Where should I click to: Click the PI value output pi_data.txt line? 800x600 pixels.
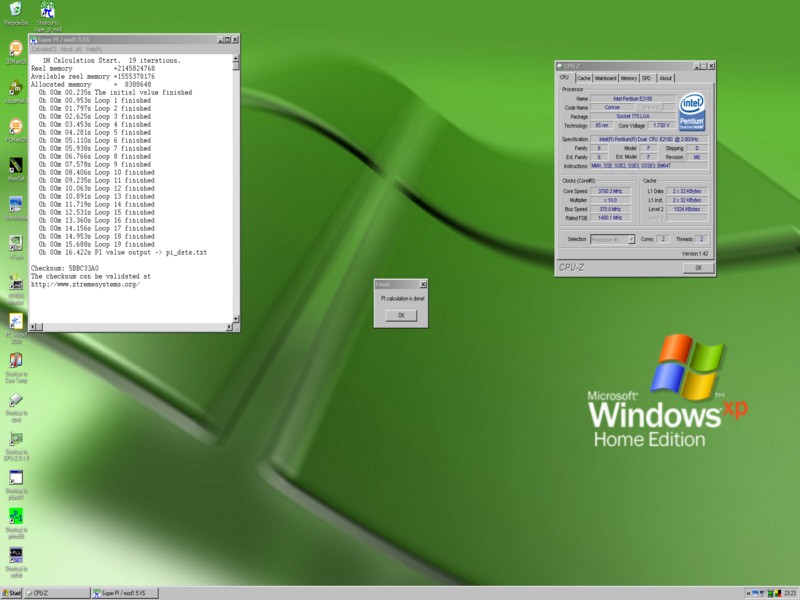pos(123,253)
